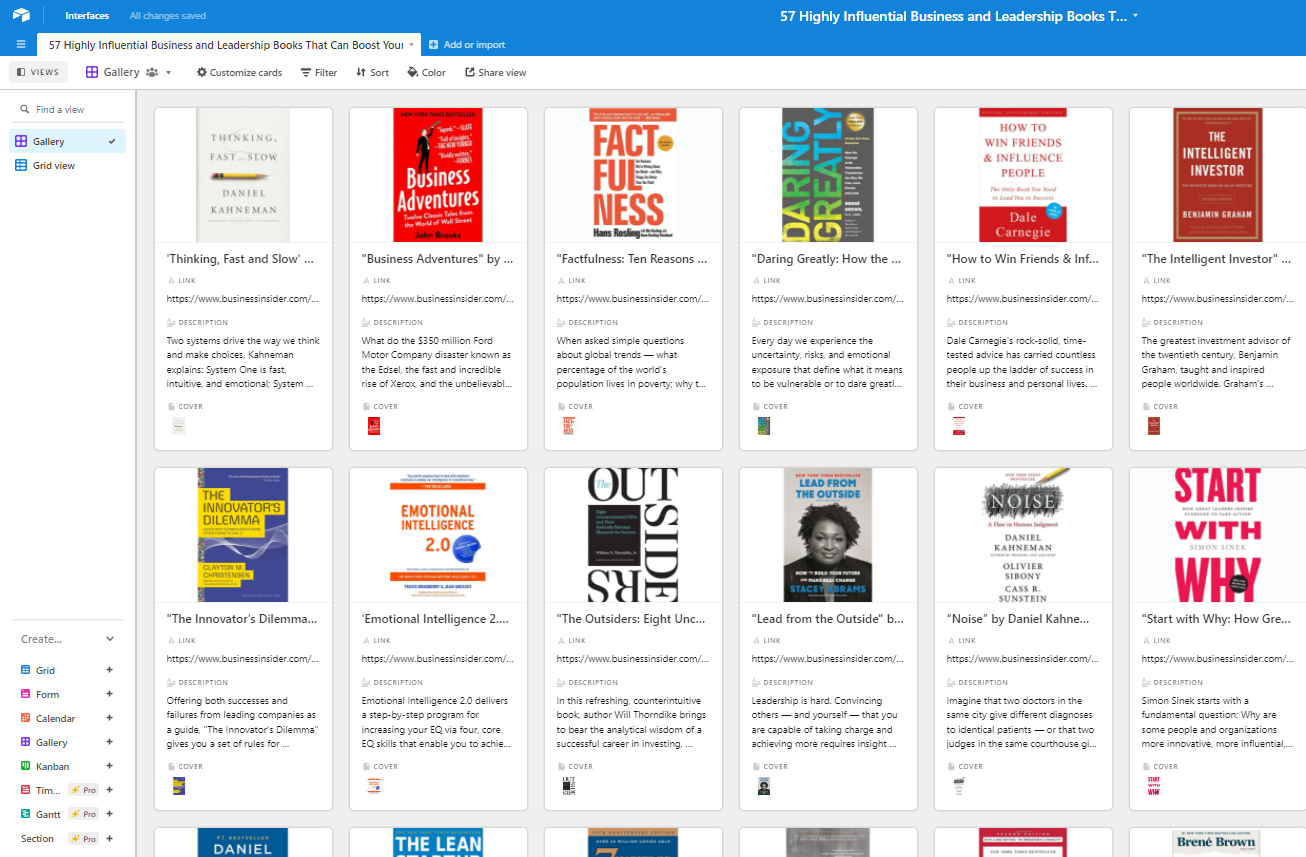The width and height of the screenshot is (1306, 857).
Task: Add a new Section with plus
Action: point(110,838)
